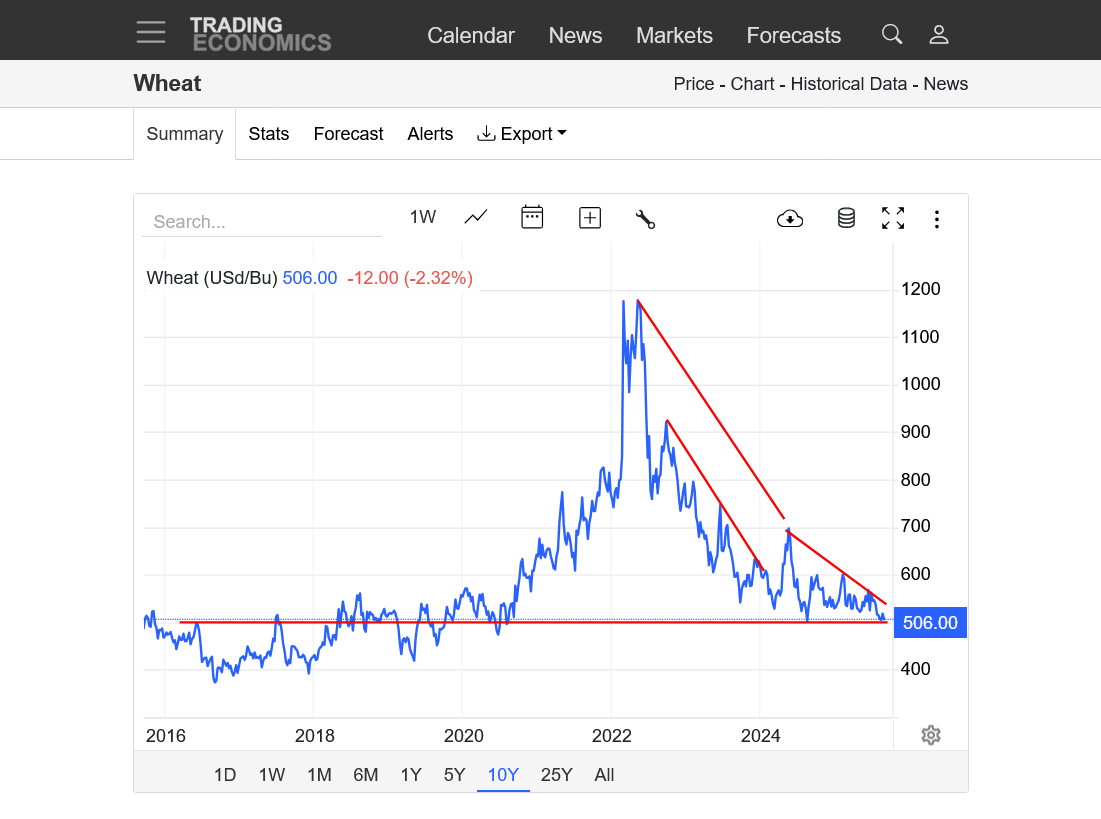Image resolution: width=1101 pixels, height=819 pixels.
Task: Switch to the Forecast tab
Action: 348,134
